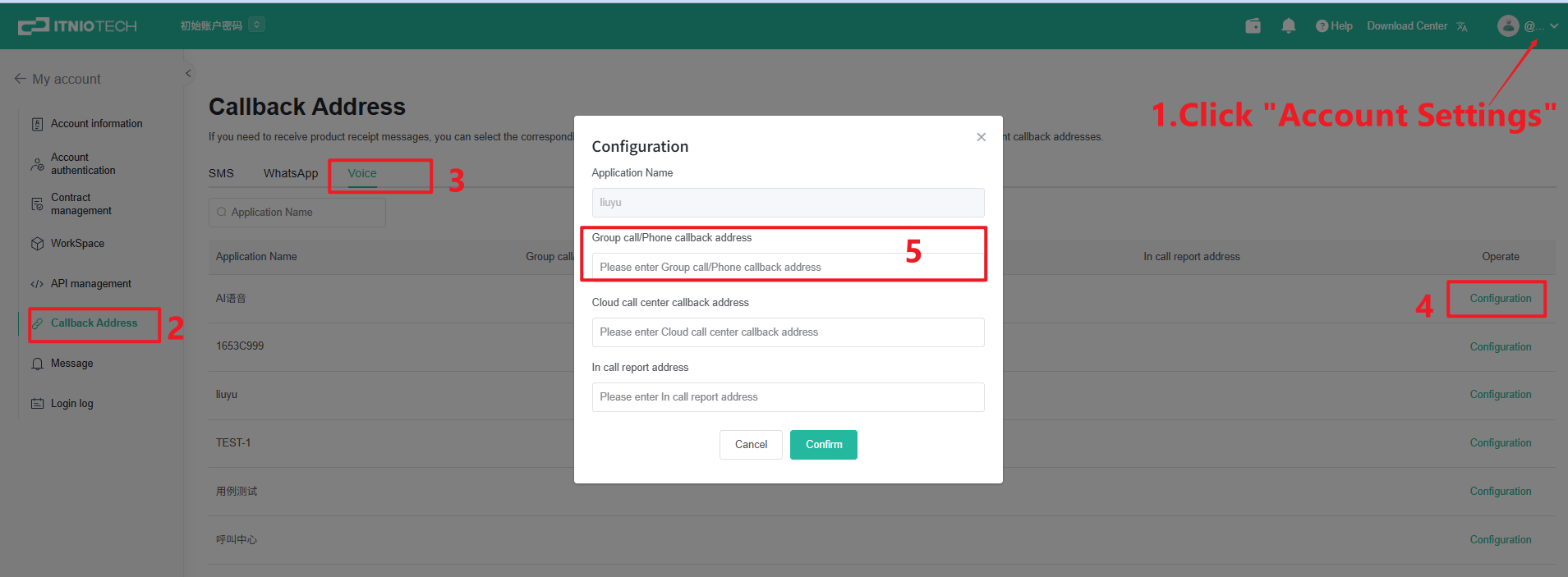The image size is (1568, 577).
Task: Click Configuration link for the TEST-1 row
Action: click(x=1500, y=443)
